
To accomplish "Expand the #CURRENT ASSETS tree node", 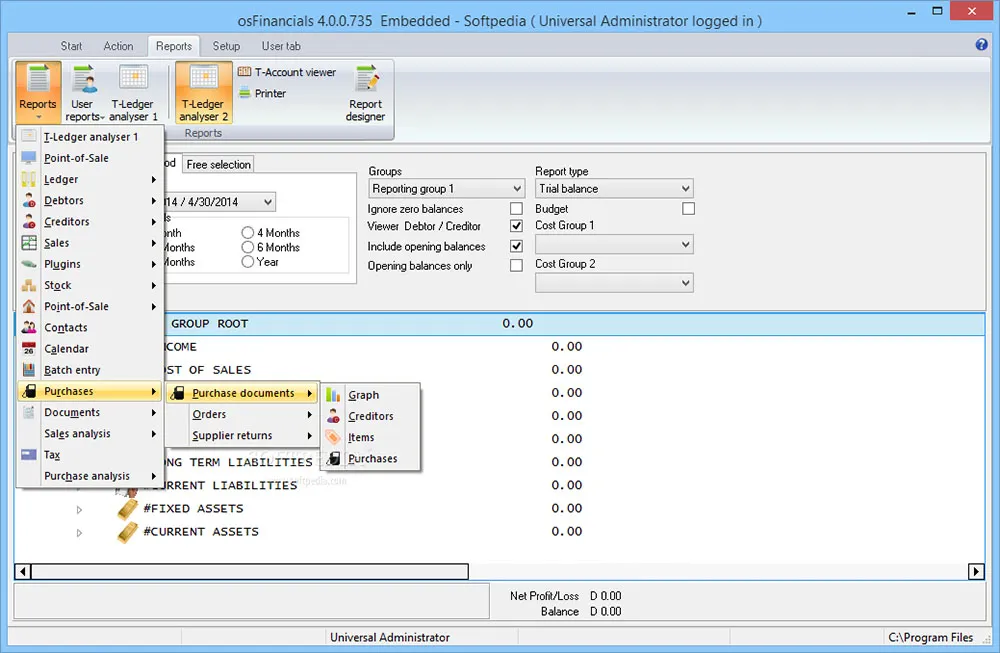I will [x=79, y=533].
